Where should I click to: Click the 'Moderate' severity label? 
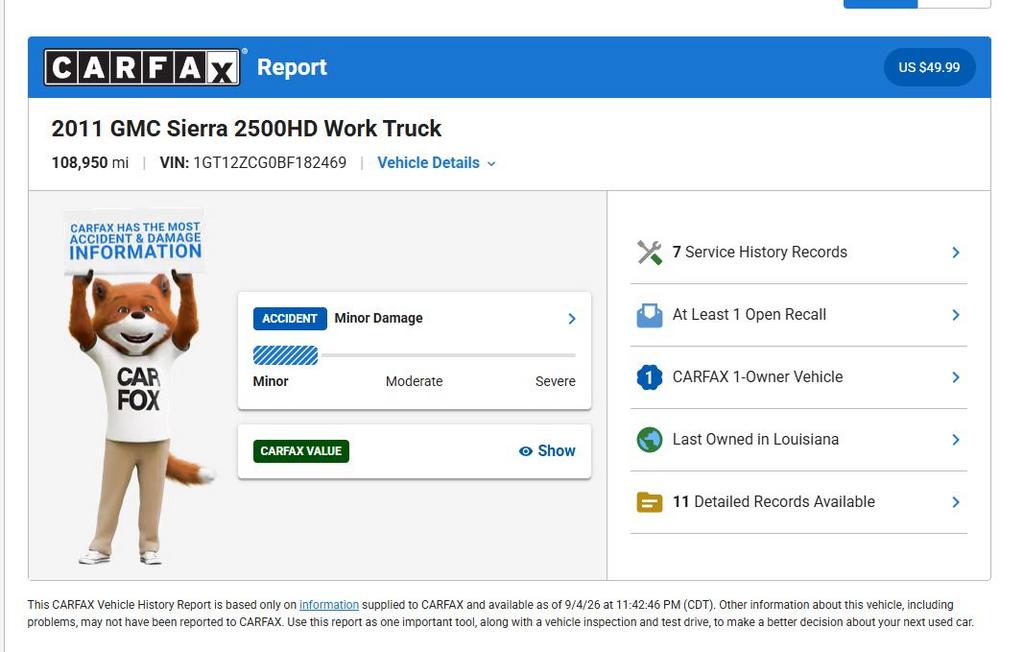pos(414,381)
